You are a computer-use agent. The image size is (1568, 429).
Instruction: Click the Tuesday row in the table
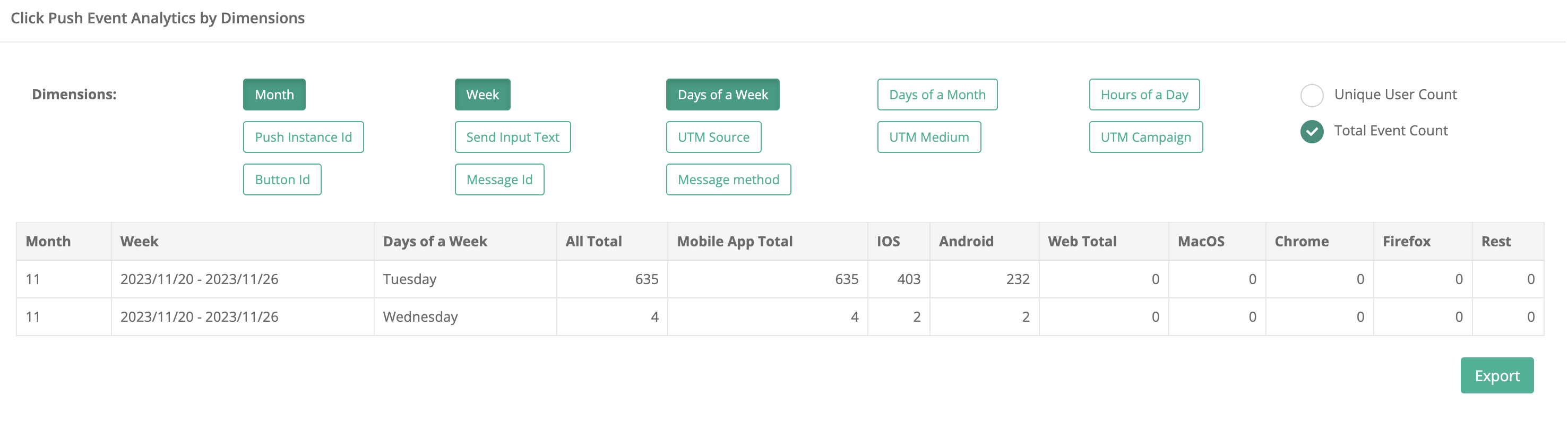tap(410, 279)
